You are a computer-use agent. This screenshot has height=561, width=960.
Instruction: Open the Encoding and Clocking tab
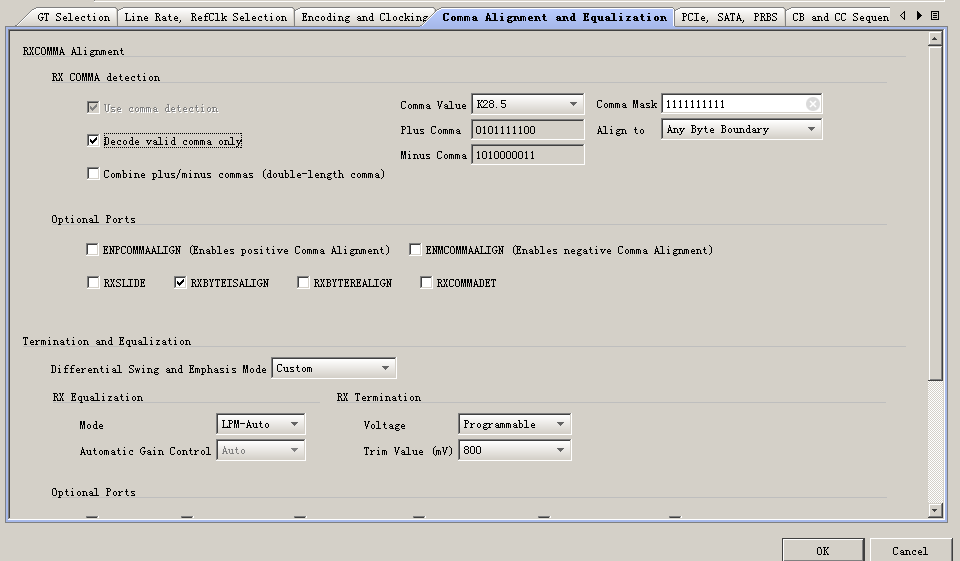click(x=364, y=17)
